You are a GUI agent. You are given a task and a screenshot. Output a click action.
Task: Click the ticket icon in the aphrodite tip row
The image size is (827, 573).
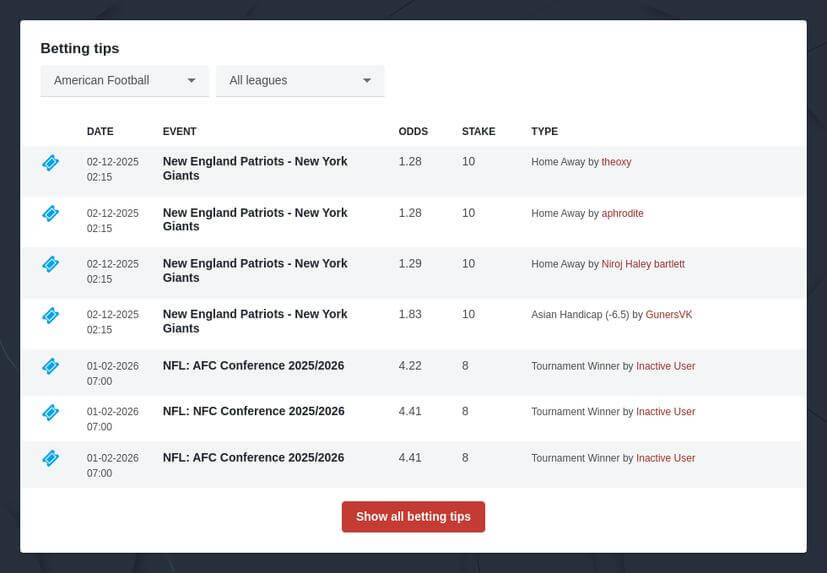point(51,214)
